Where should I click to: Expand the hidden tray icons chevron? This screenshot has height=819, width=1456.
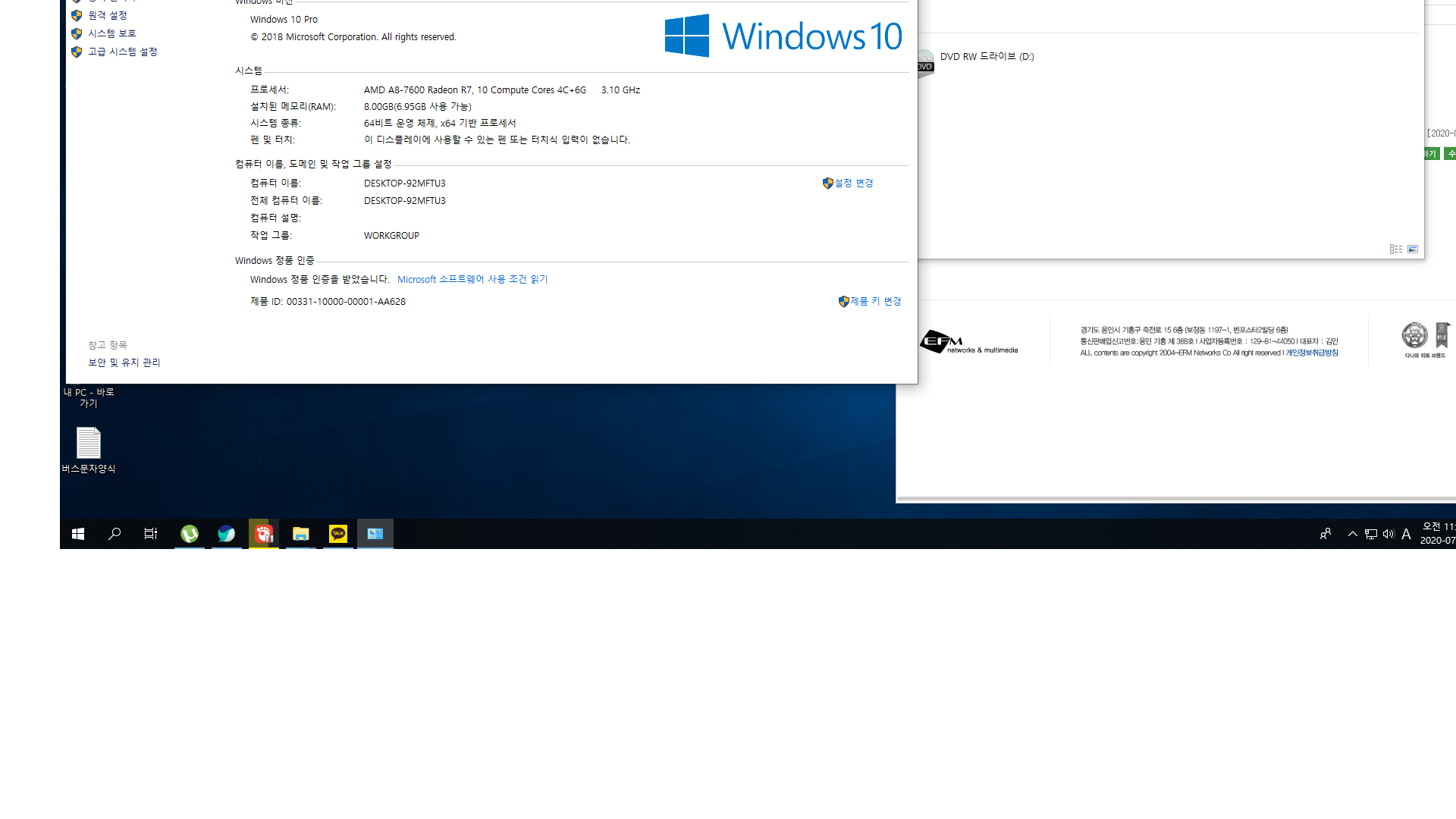coord(1353,534)
